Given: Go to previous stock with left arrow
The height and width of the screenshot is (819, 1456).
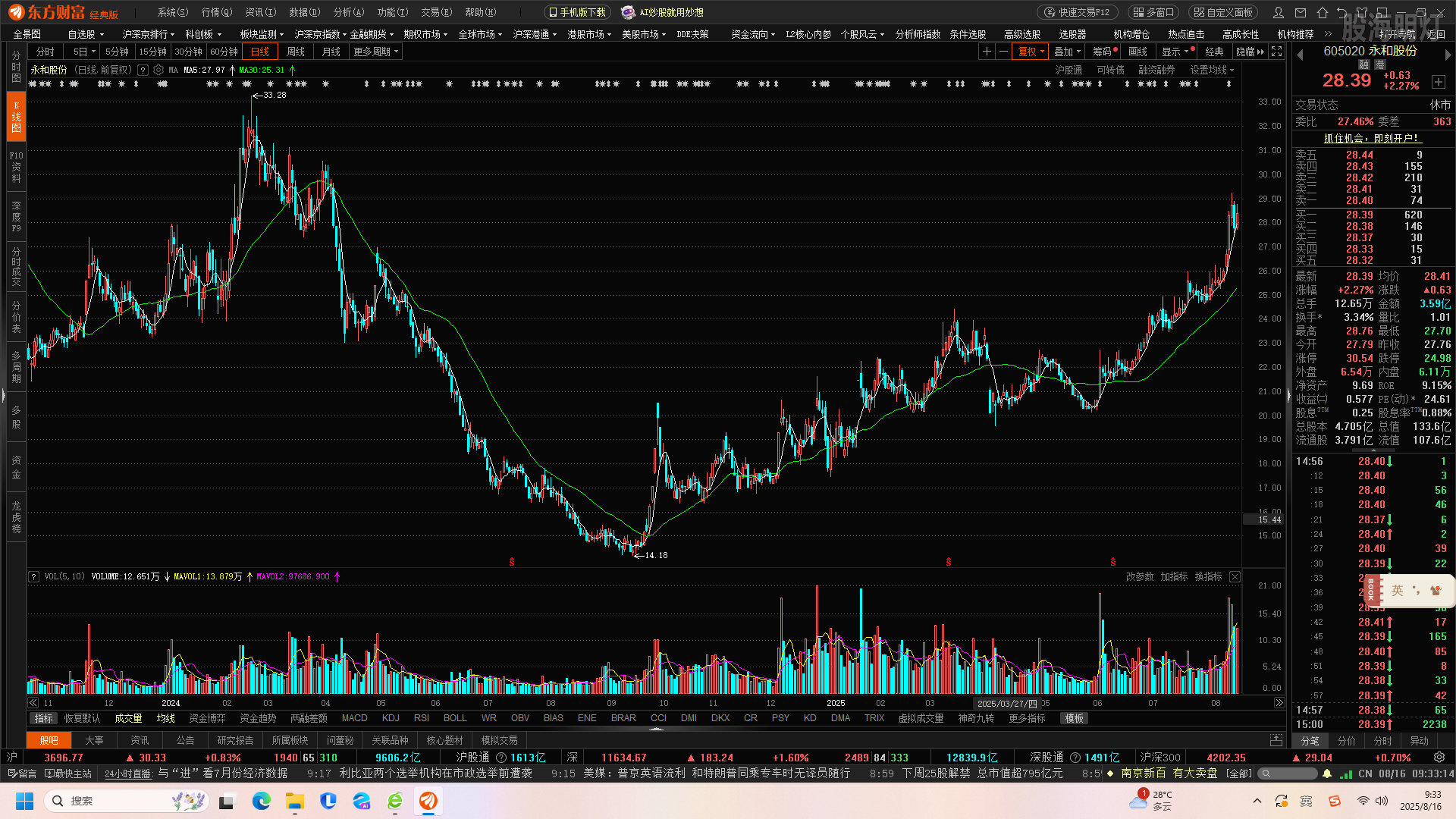Looking at the screenshot, I should pos(1300,55).
